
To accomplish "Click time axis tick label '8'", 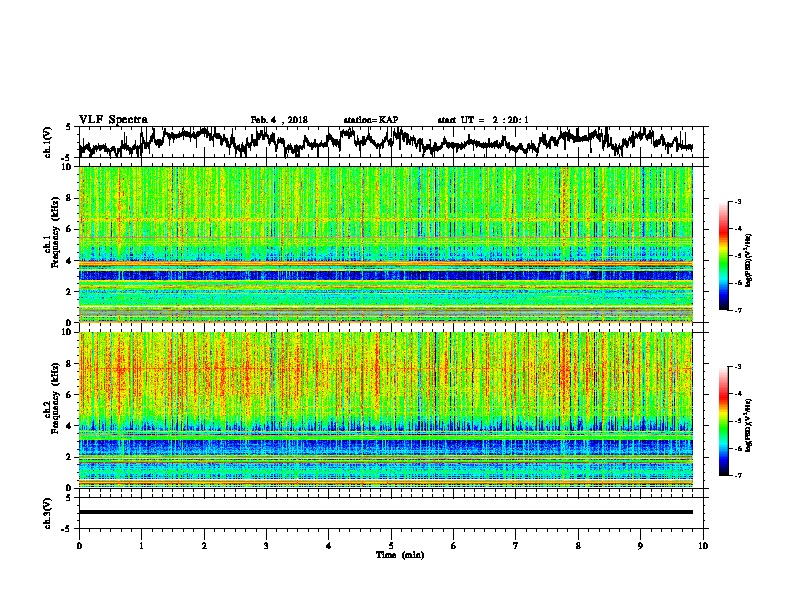I will pyautogui.click(x=578, y=546).
